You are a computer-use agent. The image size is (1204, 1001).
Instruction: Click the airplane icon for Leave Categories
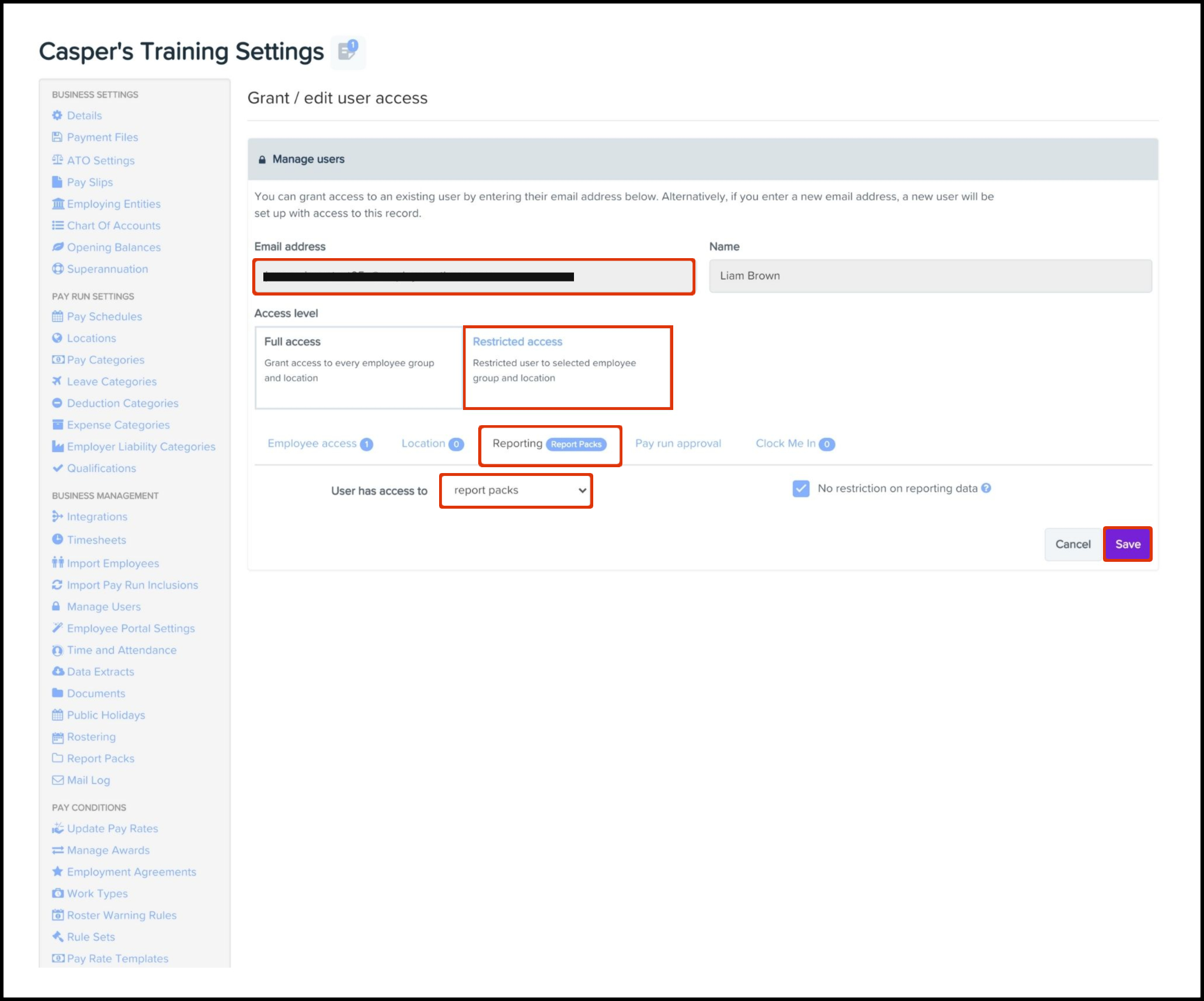click(x=57, y=381)
